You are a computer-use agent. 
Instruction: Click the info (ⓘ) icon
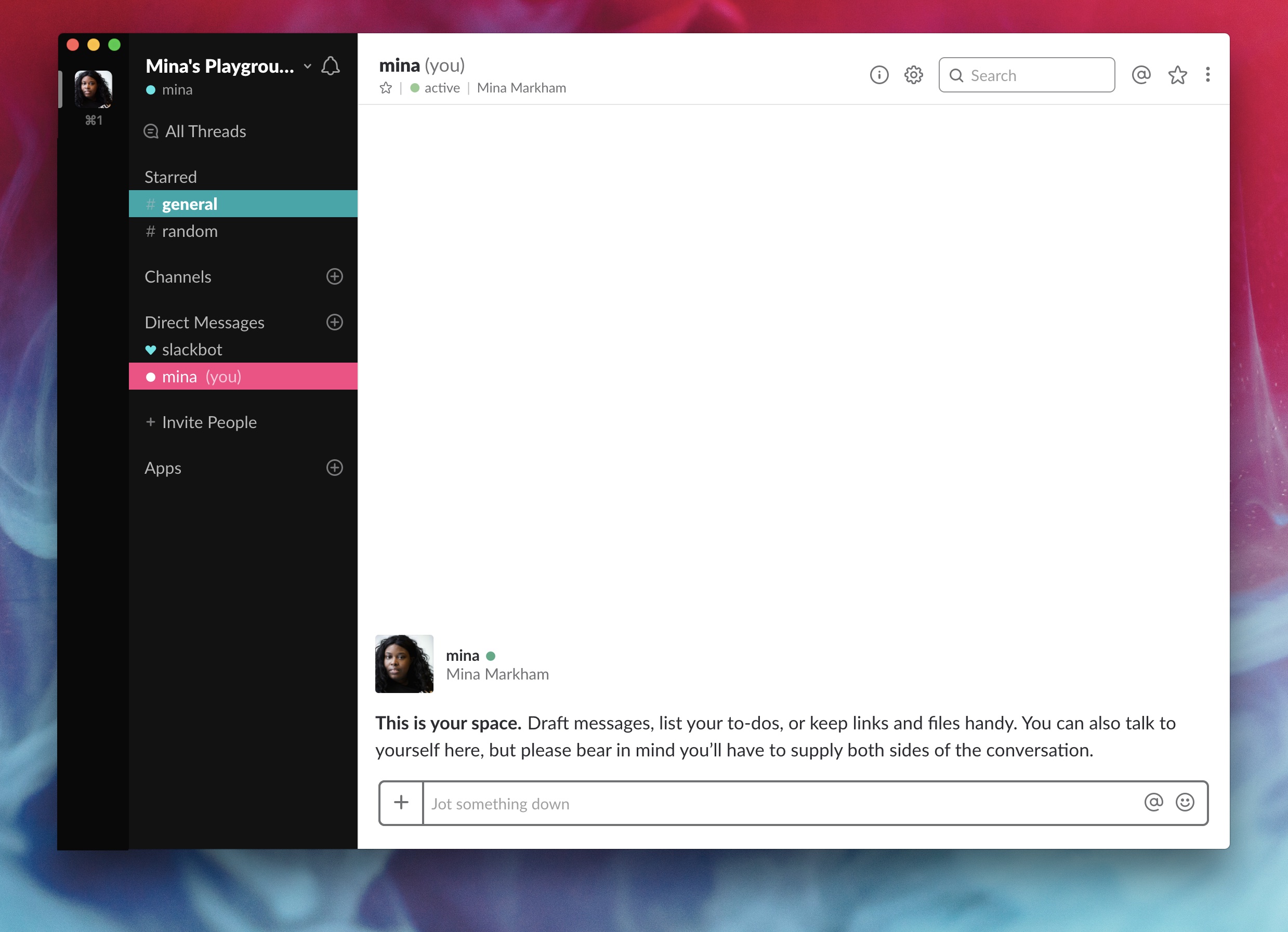[x=879, y=74]
